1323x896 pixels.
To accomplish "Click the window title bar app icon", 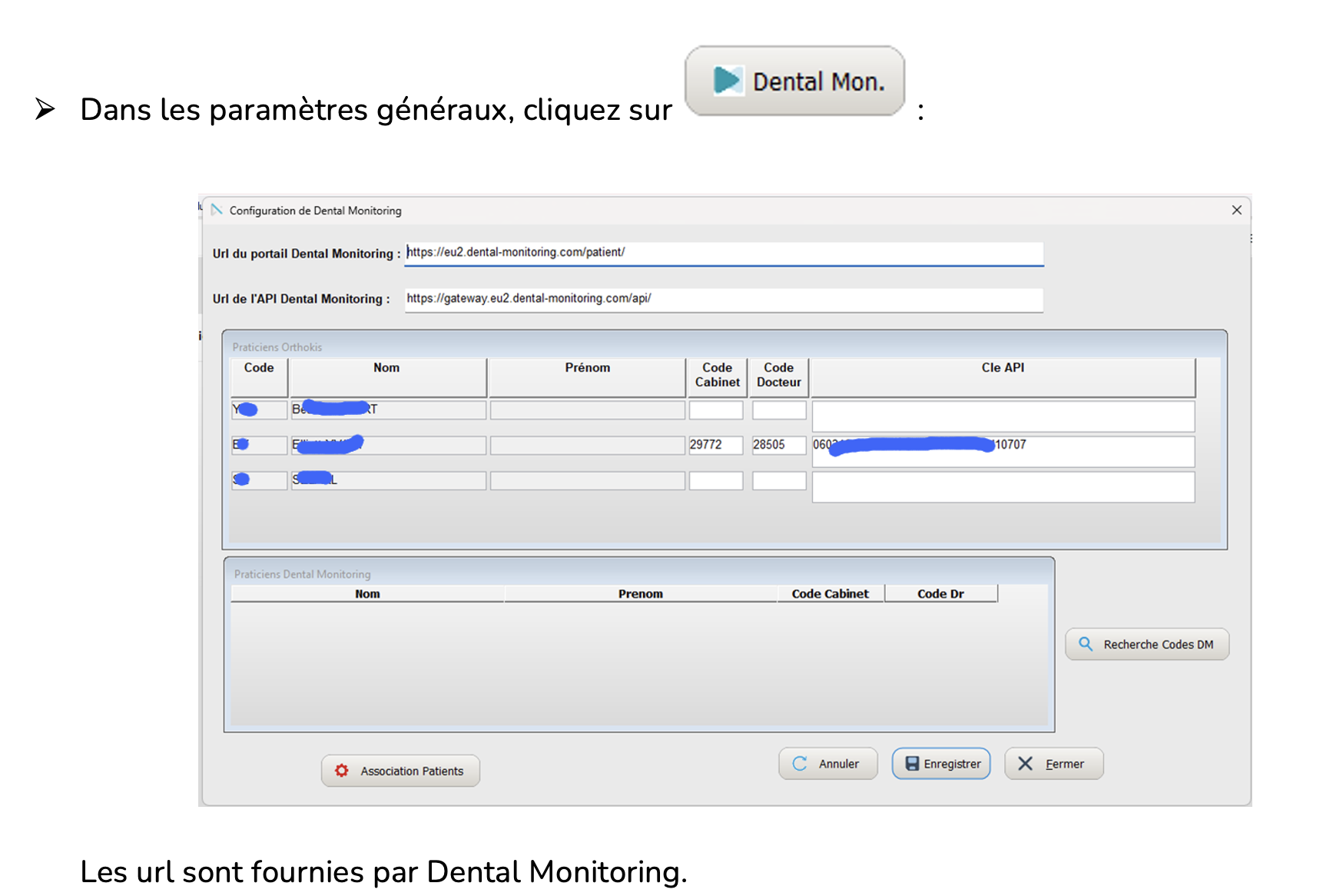I will 217,210.
